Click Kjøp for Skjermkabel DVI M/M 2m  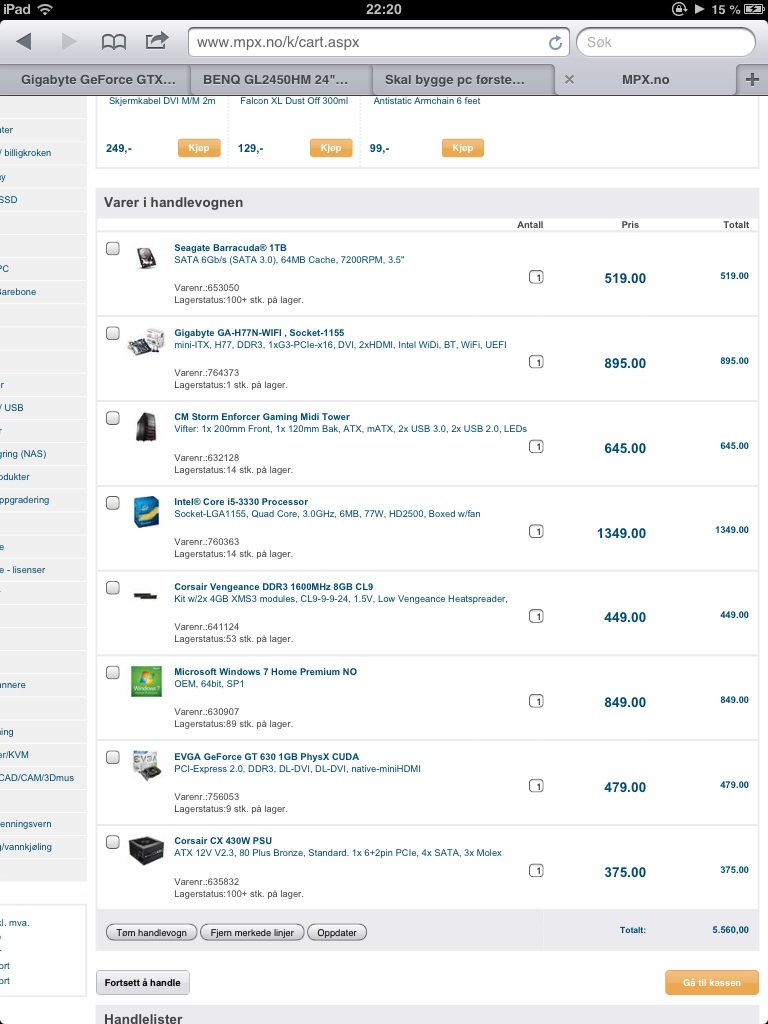pyautogui.click(x=199, y=148)
